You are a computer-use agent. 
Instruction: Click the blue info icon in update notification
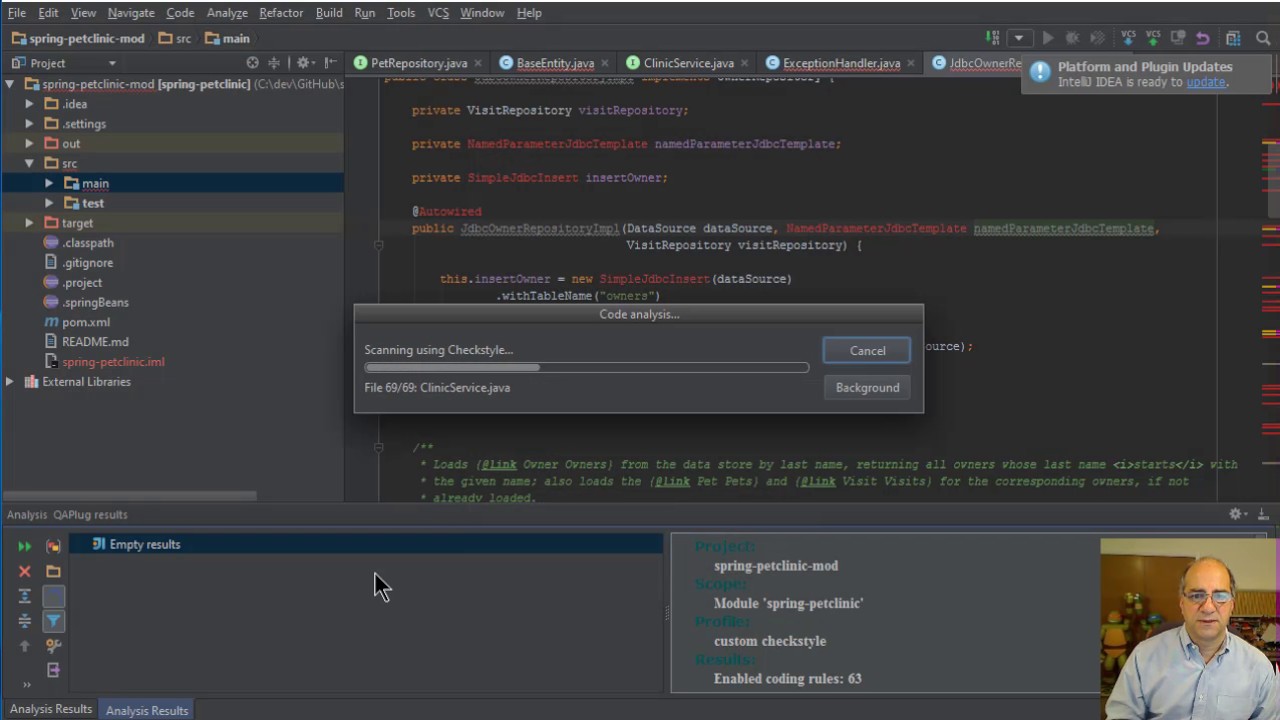coord(1040,71)
